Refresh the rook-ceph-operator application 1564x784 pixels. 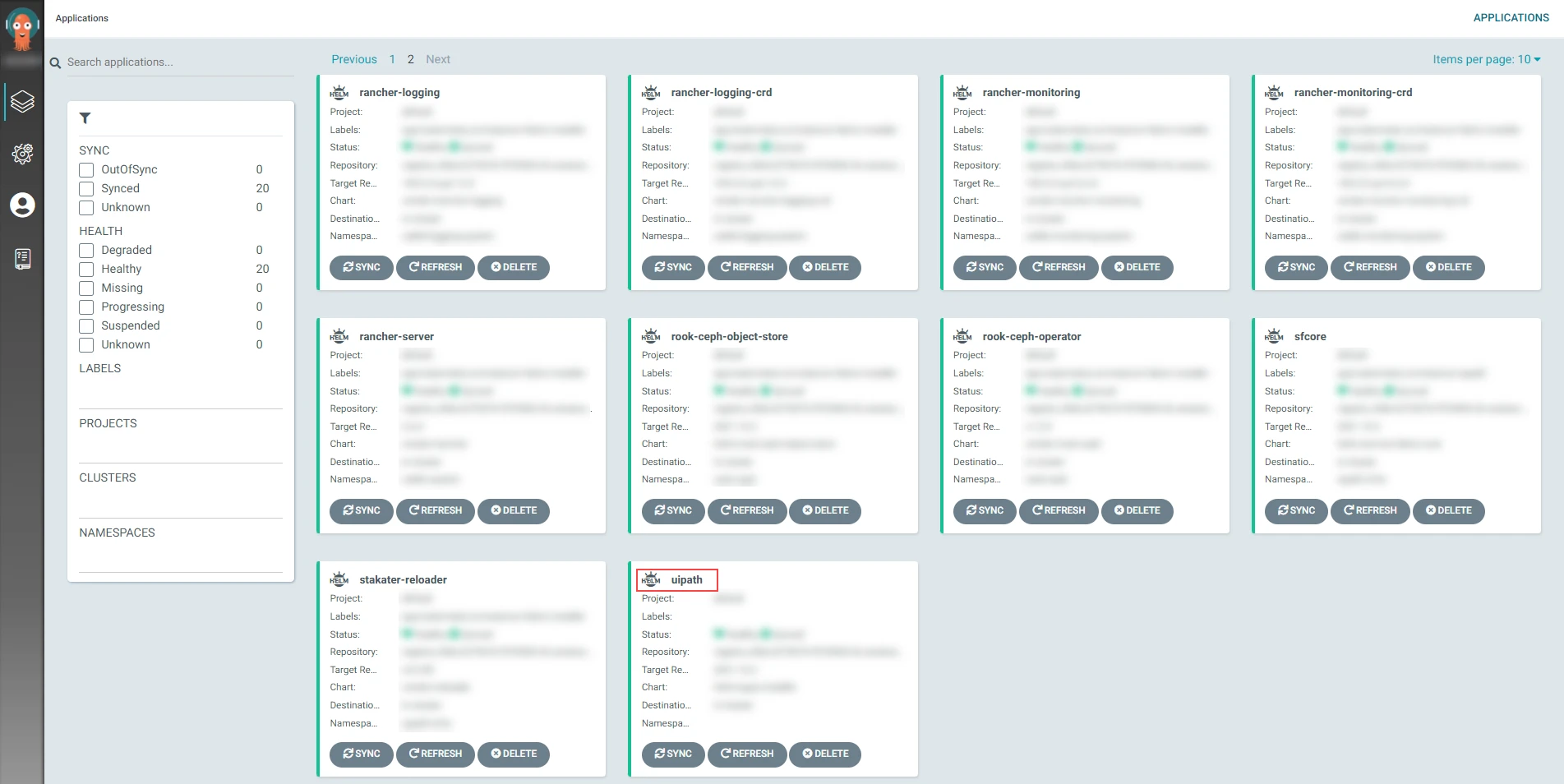tap(1059, 510)
